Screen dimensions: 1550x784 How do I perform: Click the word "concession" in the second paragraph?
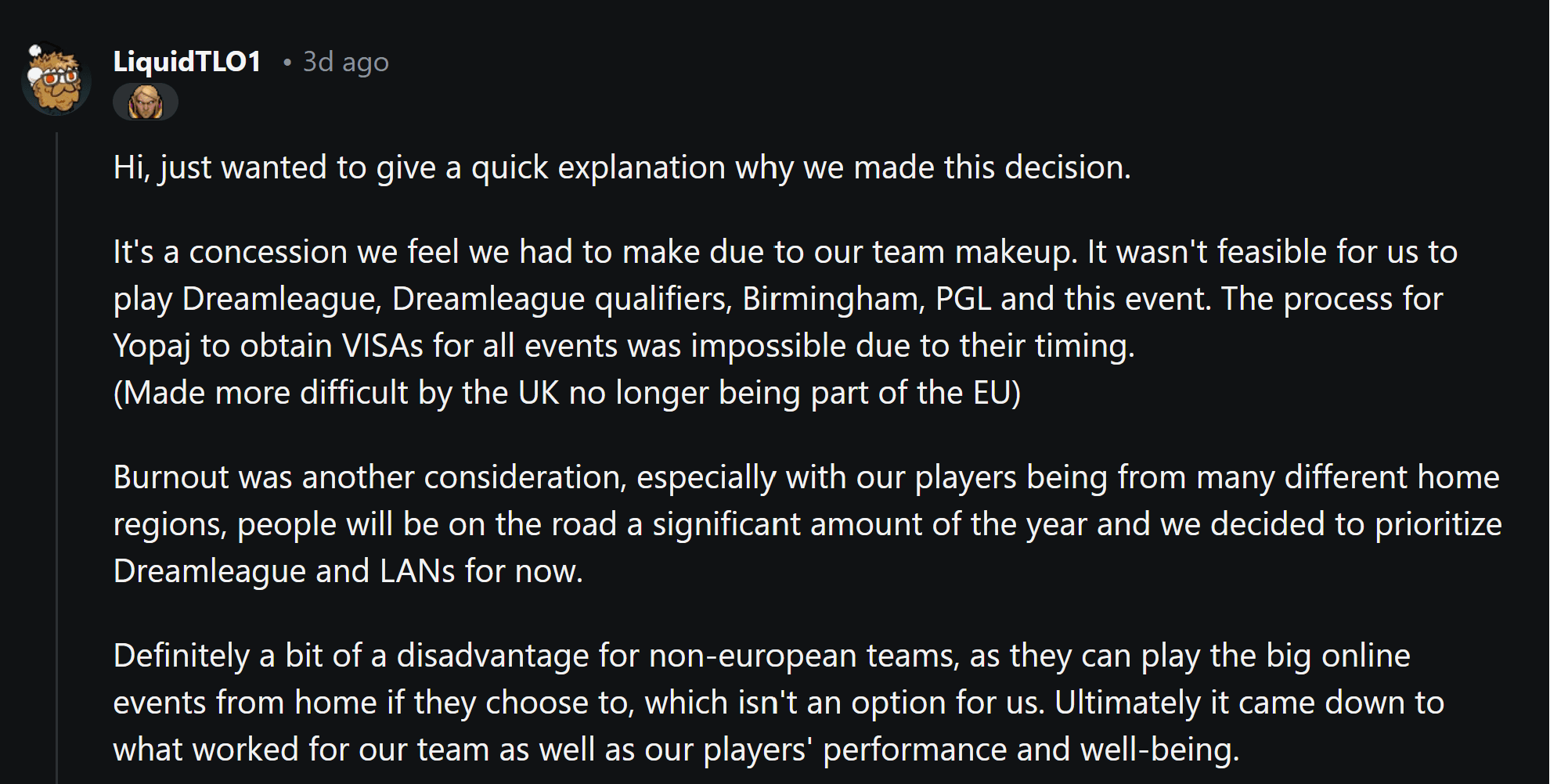click(268, 252)
